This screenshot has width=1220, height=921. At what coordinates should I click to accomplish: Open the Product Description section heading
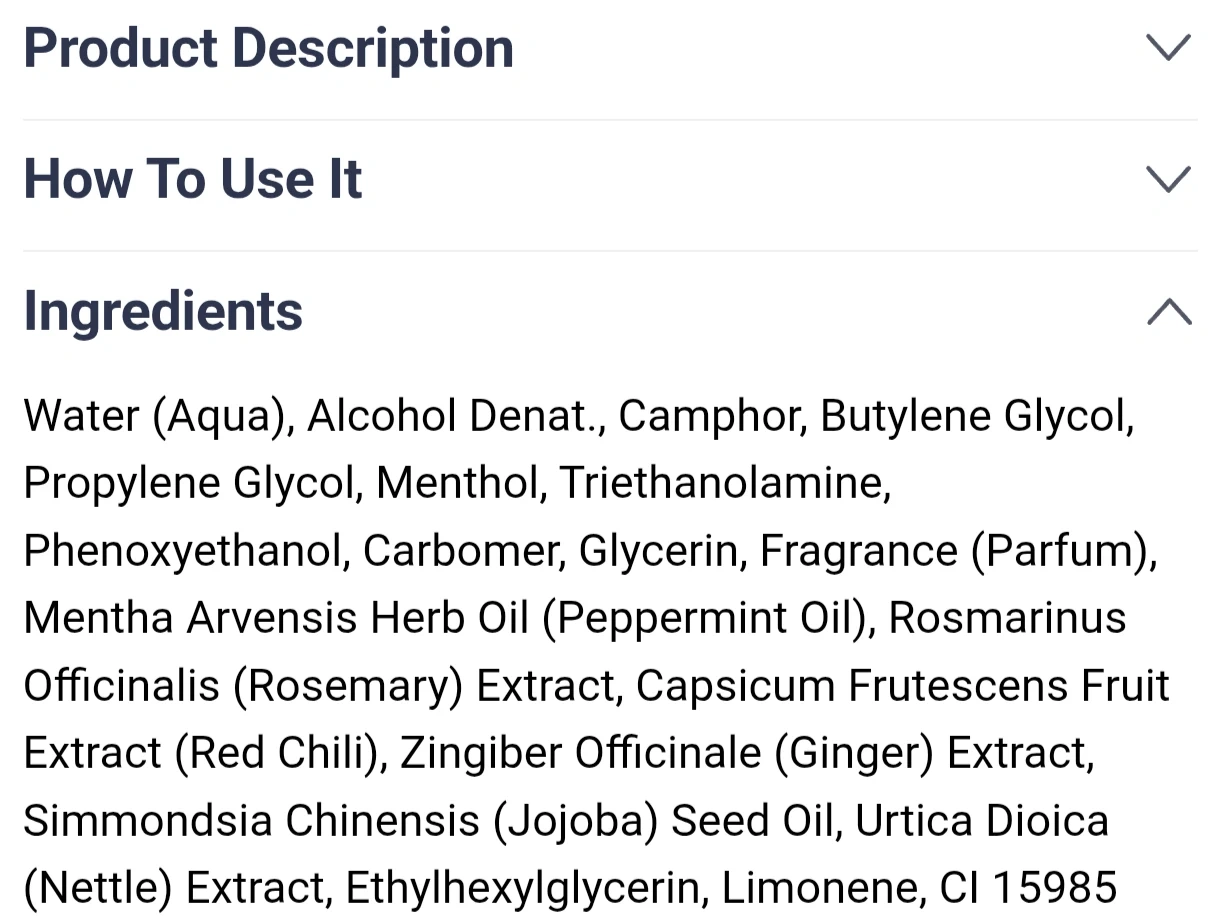[268, 48]
